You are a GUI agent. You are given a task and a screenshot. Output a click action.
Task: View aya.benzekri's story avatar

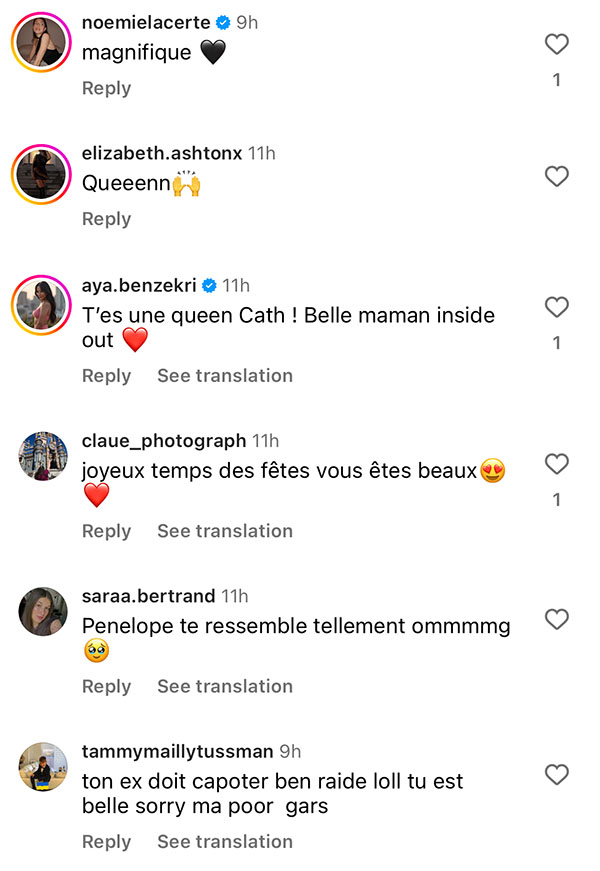point(41,305)
